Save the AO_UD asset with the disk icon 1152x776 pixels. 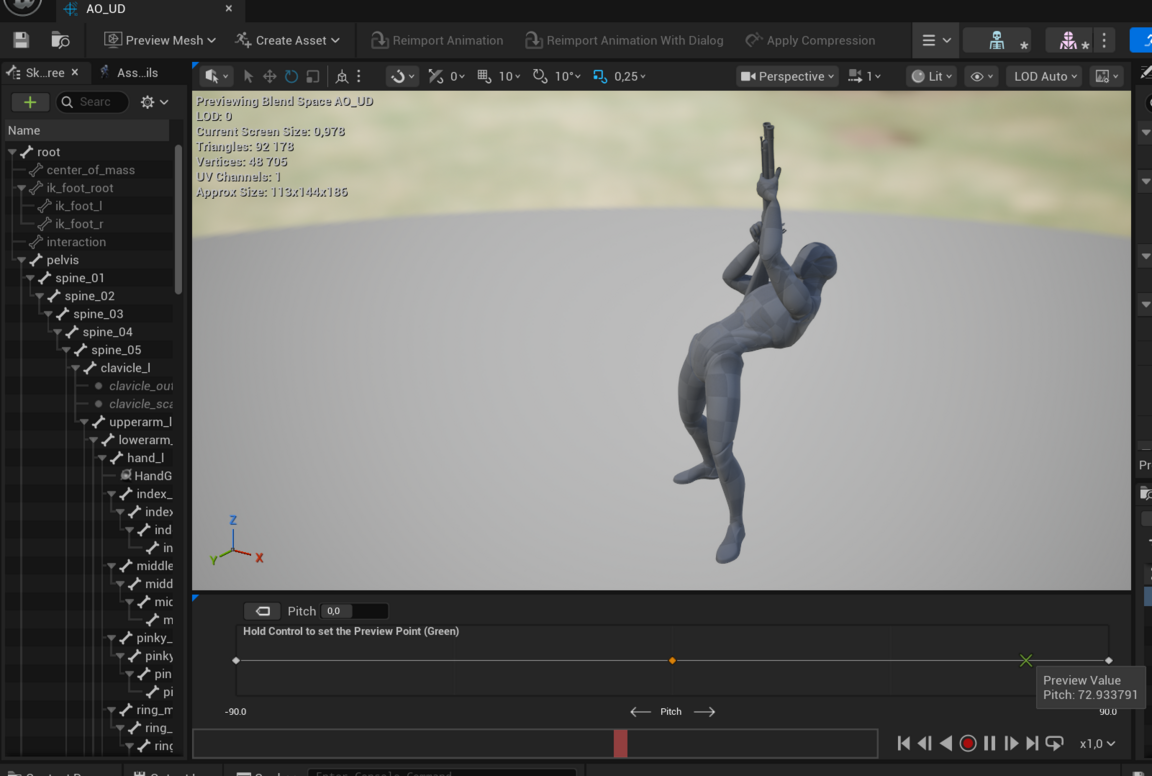[x=21, y=40]
